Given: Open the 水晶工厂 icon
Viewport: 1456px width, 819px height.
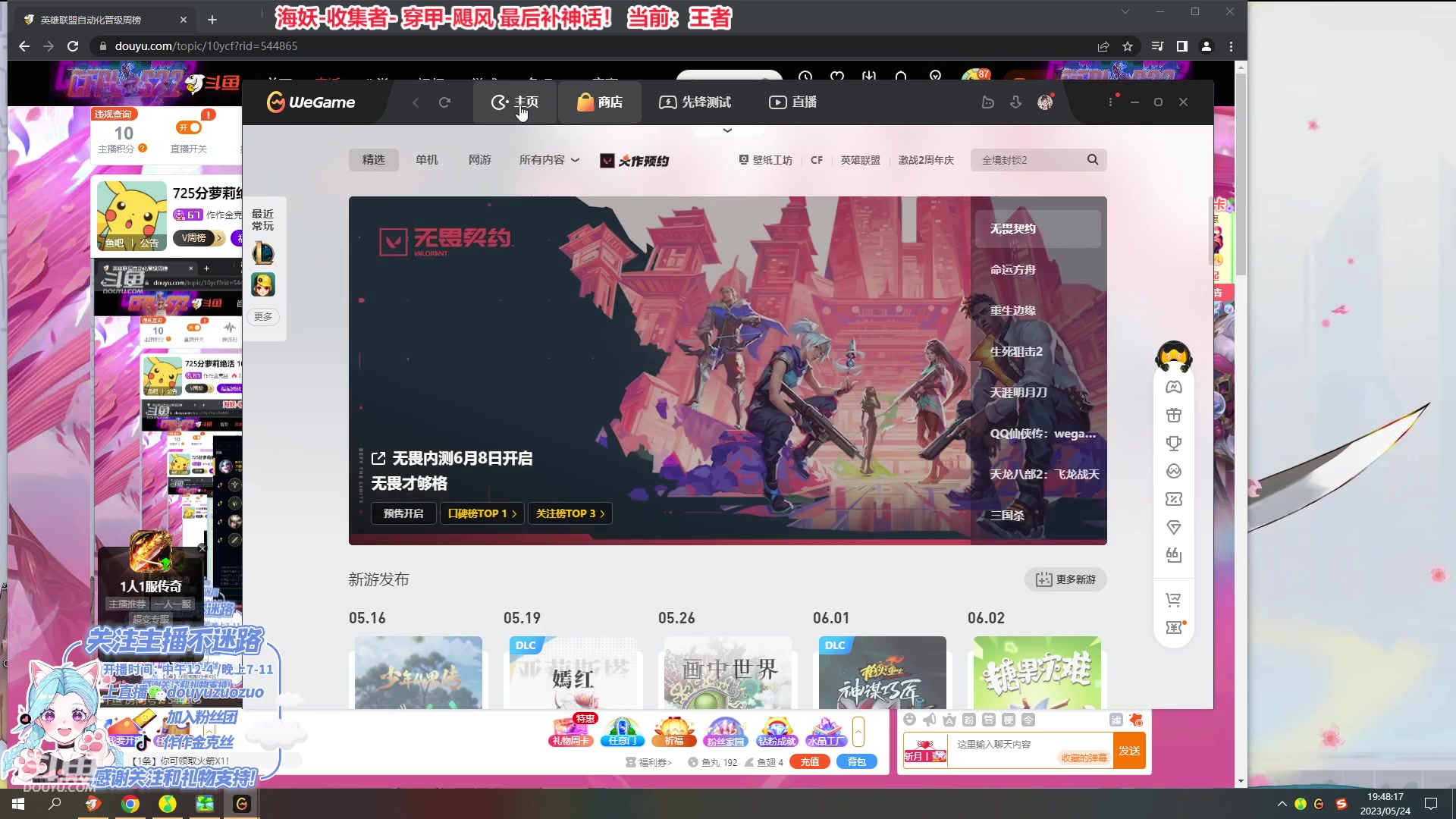Looking at the screenshot, I should click(x=827, y=731).
